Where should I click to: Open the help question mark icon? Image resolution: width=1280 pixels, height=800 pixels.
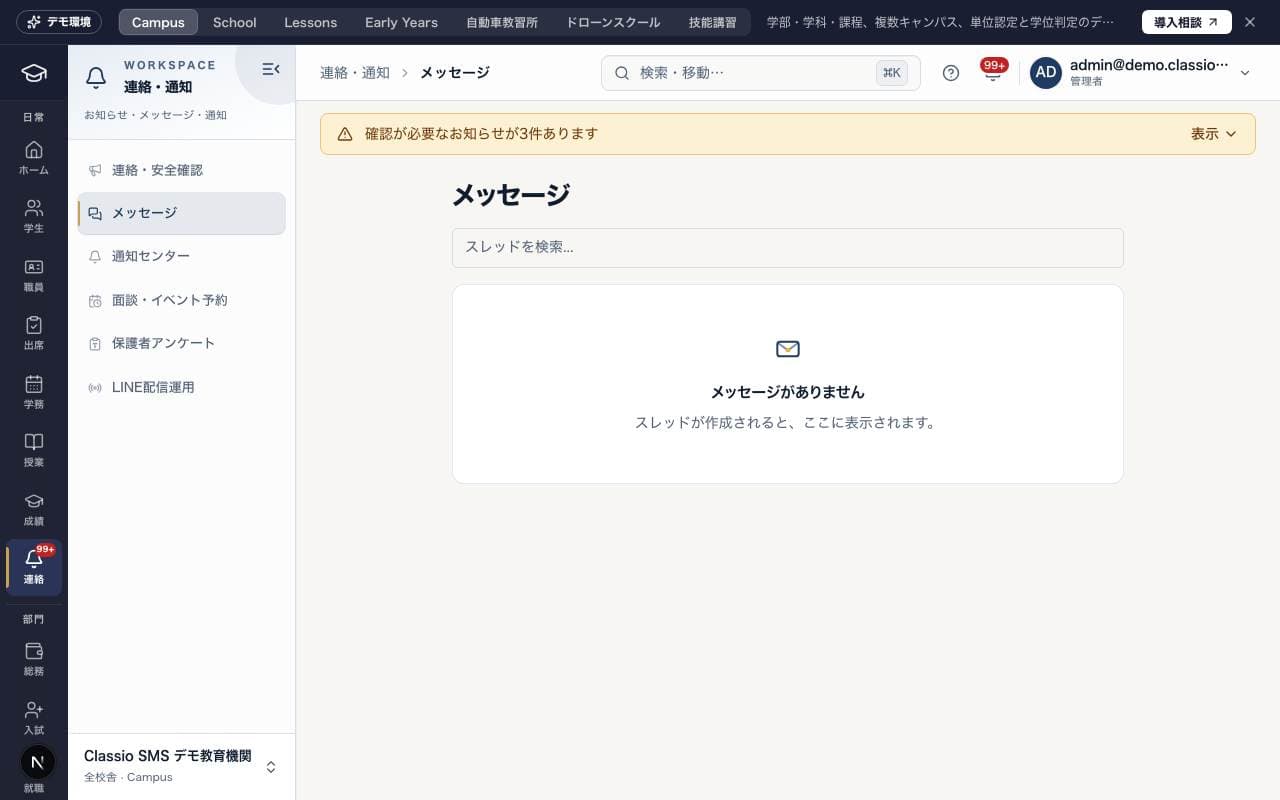tap(951, 73)
